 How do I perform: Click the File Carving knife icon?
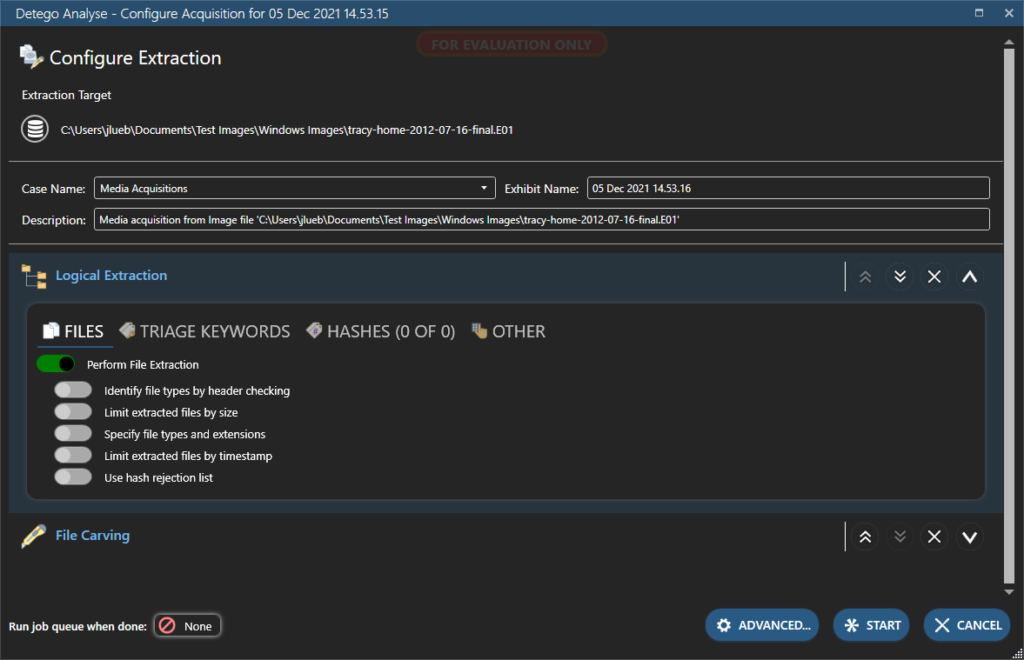point(33,536)
